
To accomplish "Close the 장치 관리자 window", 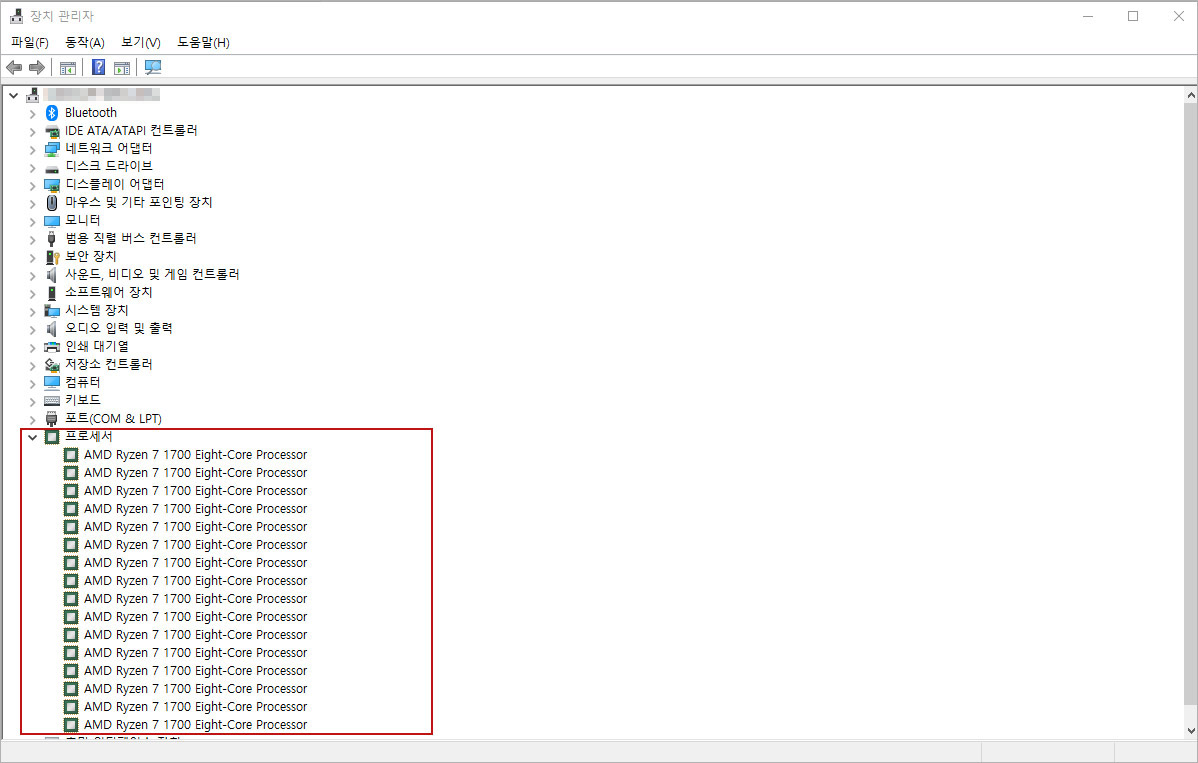I will click(x=1178, y=16).
